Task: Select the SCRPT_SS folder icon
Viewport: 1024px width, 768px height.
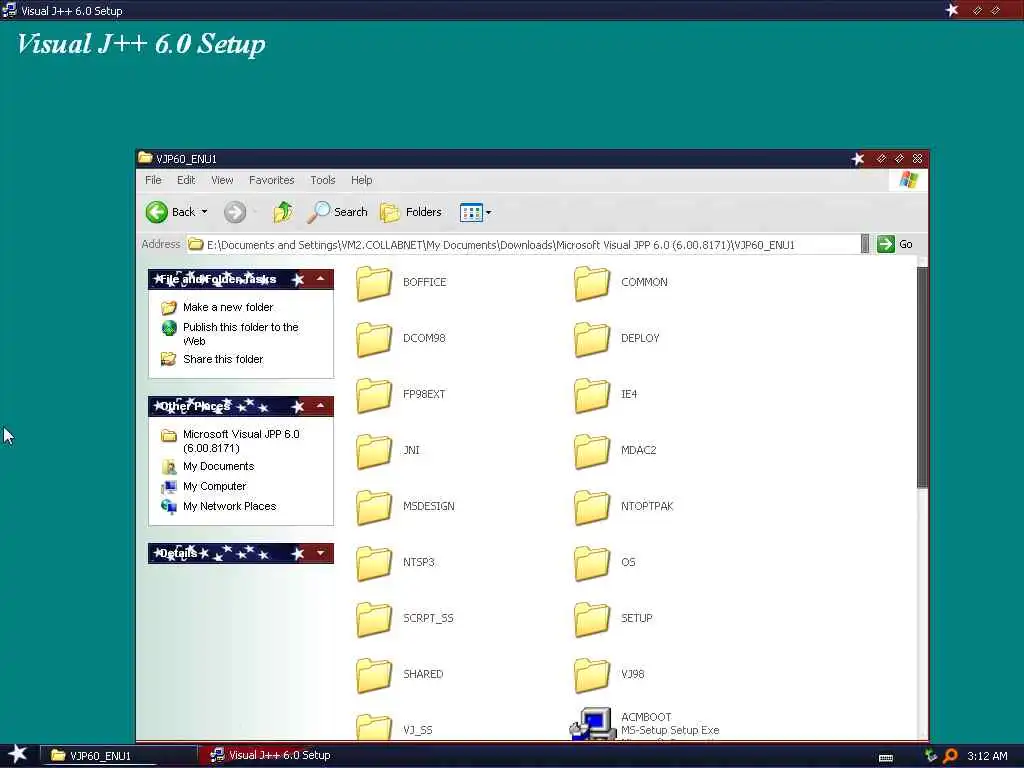Action: coord(374,620)
